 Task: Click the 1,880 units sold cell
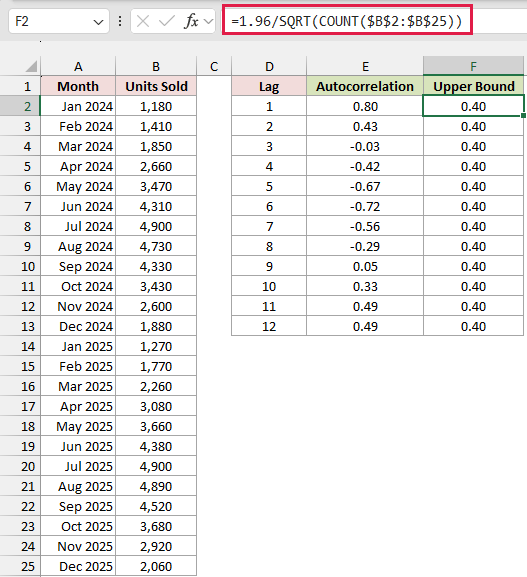[156, 326]
